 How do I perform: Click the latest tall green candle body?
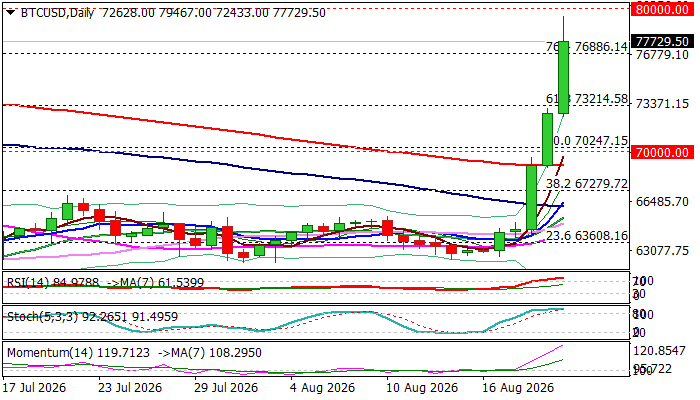tap(563, 77)
